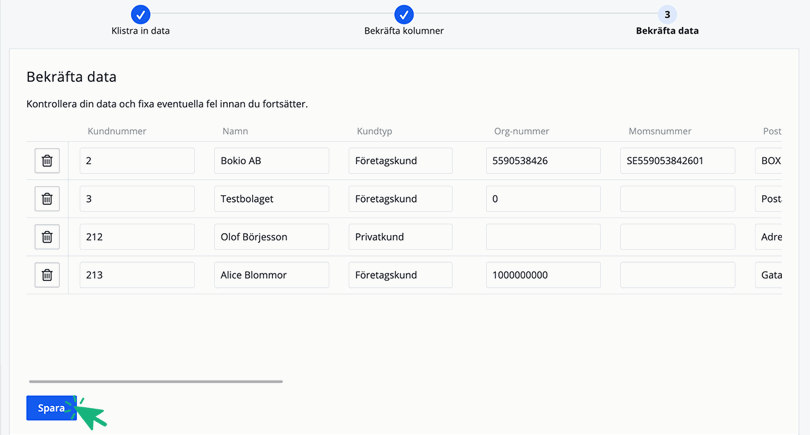Remove Olof Börjesson row via trash icon
This screenshot has width=810, height=435.
(47, 237)
